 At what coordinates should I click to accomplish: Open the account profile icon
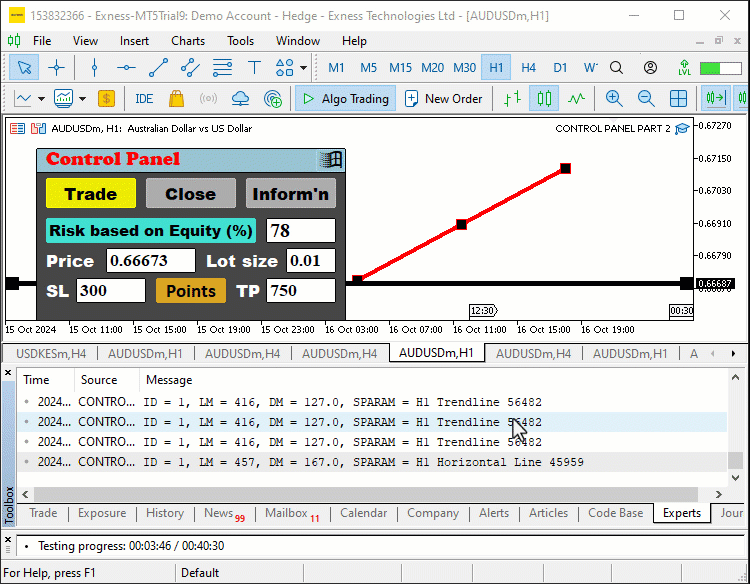[x=650, y=67]
